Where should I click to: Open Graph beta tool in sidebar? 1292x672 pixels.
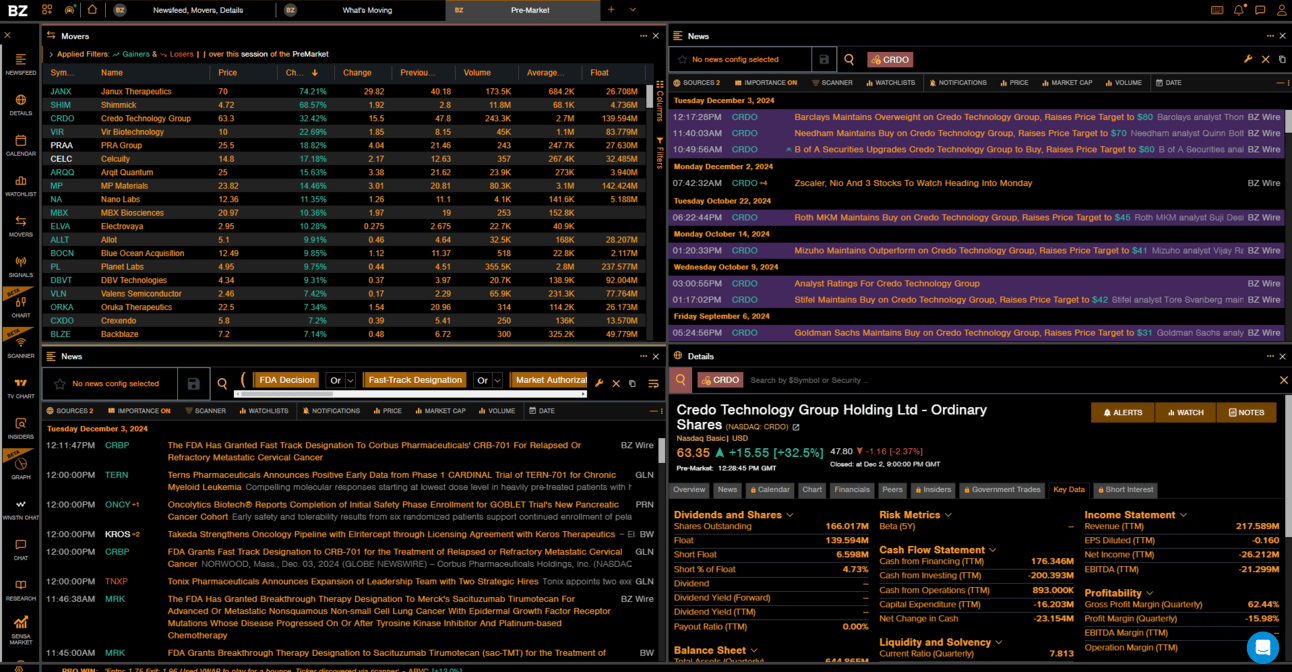(x=20, y=469)
